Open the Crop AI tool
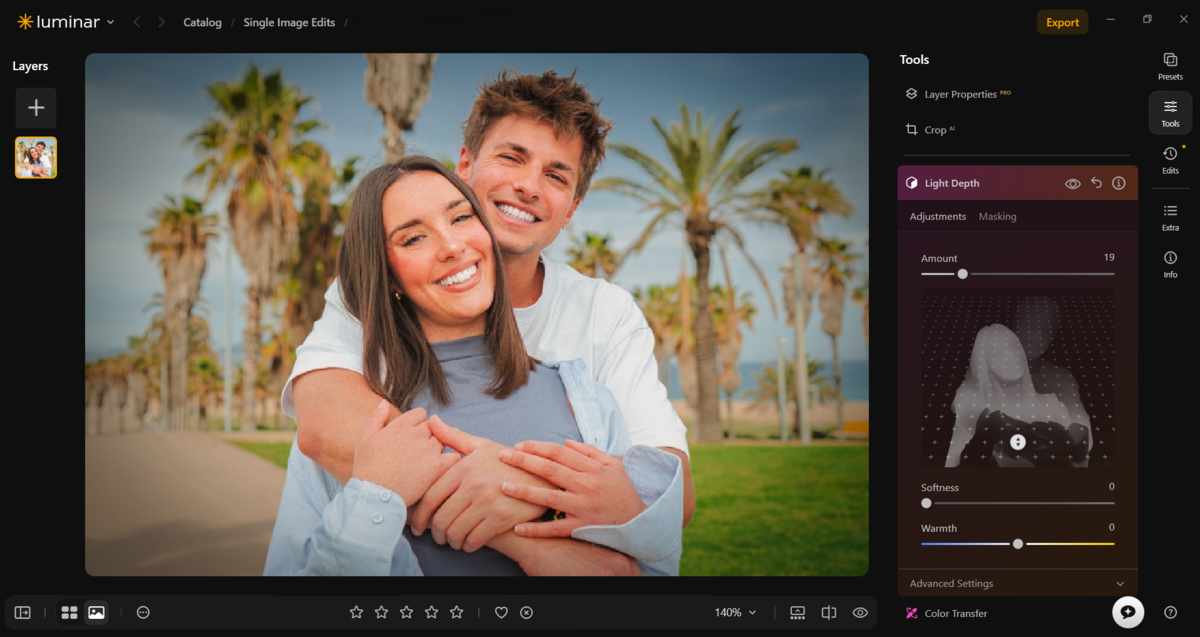The height and width of the screenshot is (637, 1200). point(930,130)
